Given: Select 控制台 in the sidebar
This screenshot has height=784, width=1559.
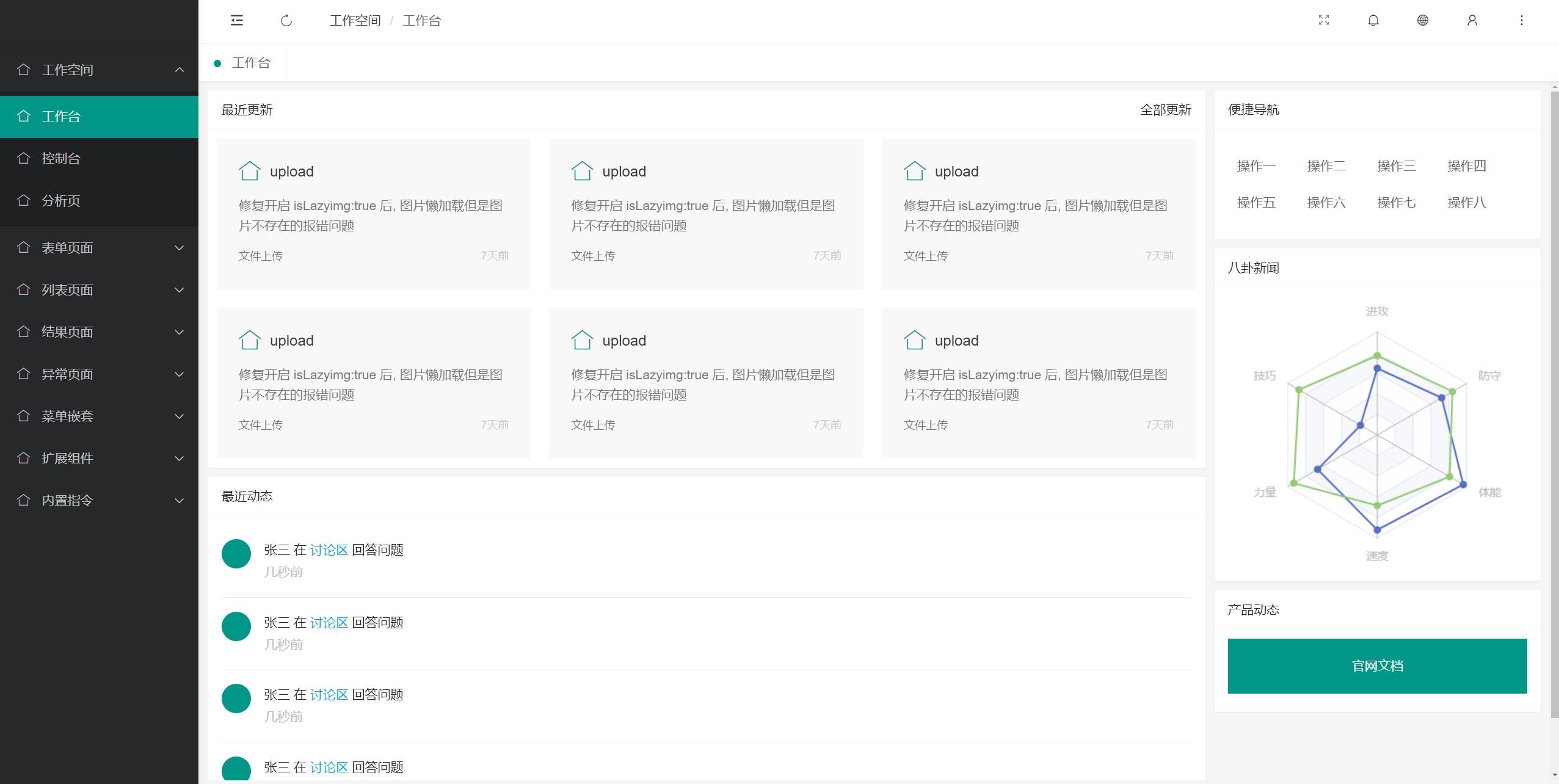Looking at the screenshot, I should coord(61,158).
